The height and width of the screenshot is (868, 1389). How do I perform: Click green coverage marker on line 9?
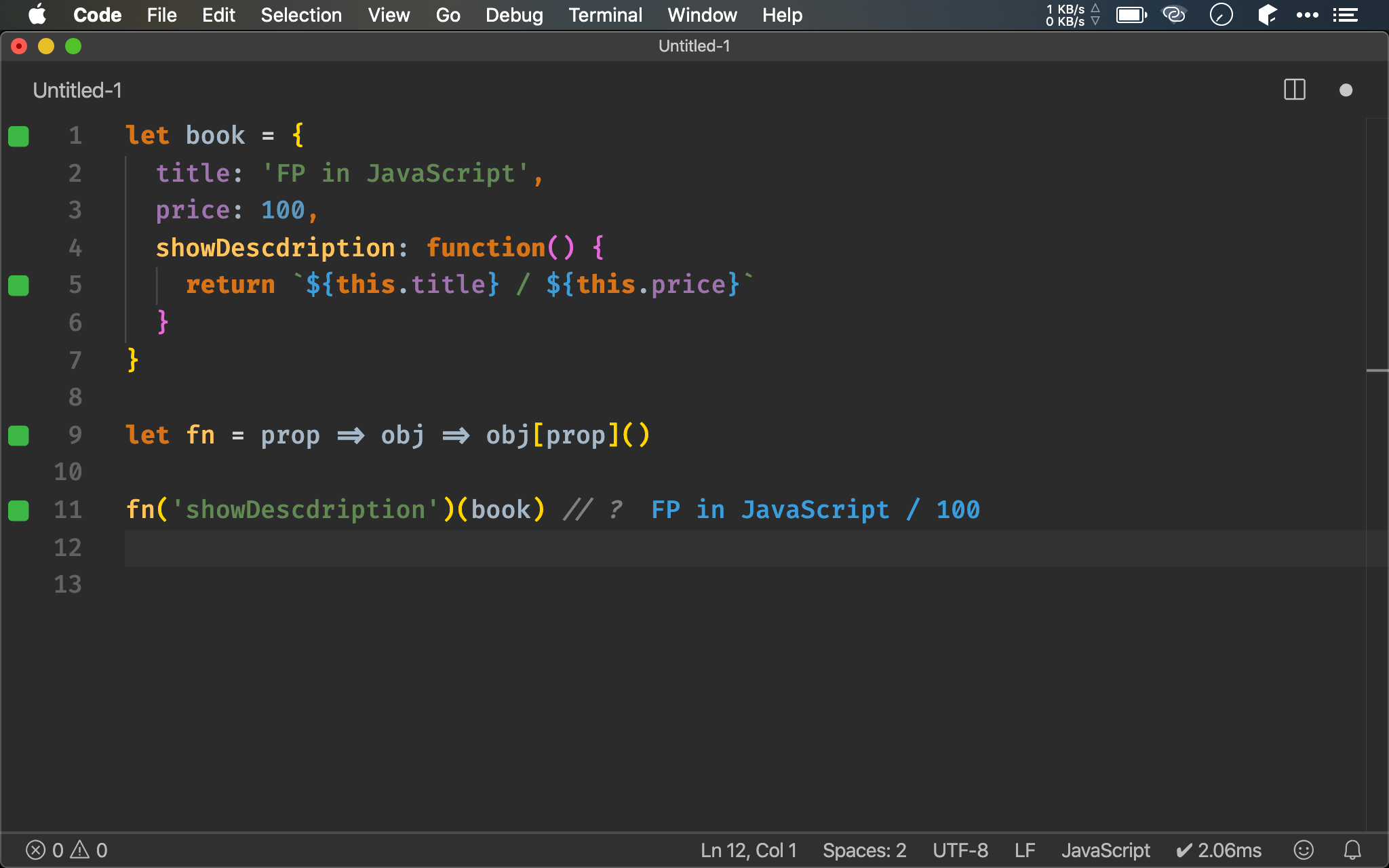pyautogui.click(x=18, y=435)
